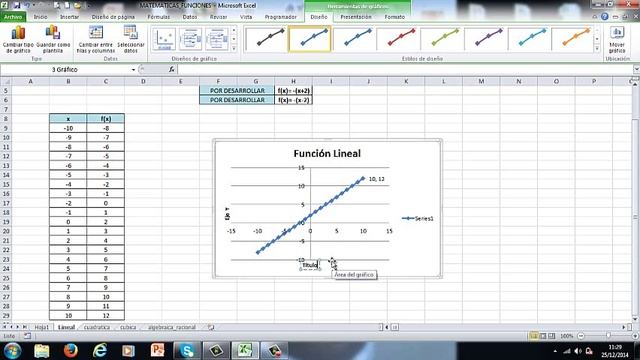The height and width of the screenshot is (360, 640).
Task: Switch to Programador tab
Action: [x=280, y=17]
